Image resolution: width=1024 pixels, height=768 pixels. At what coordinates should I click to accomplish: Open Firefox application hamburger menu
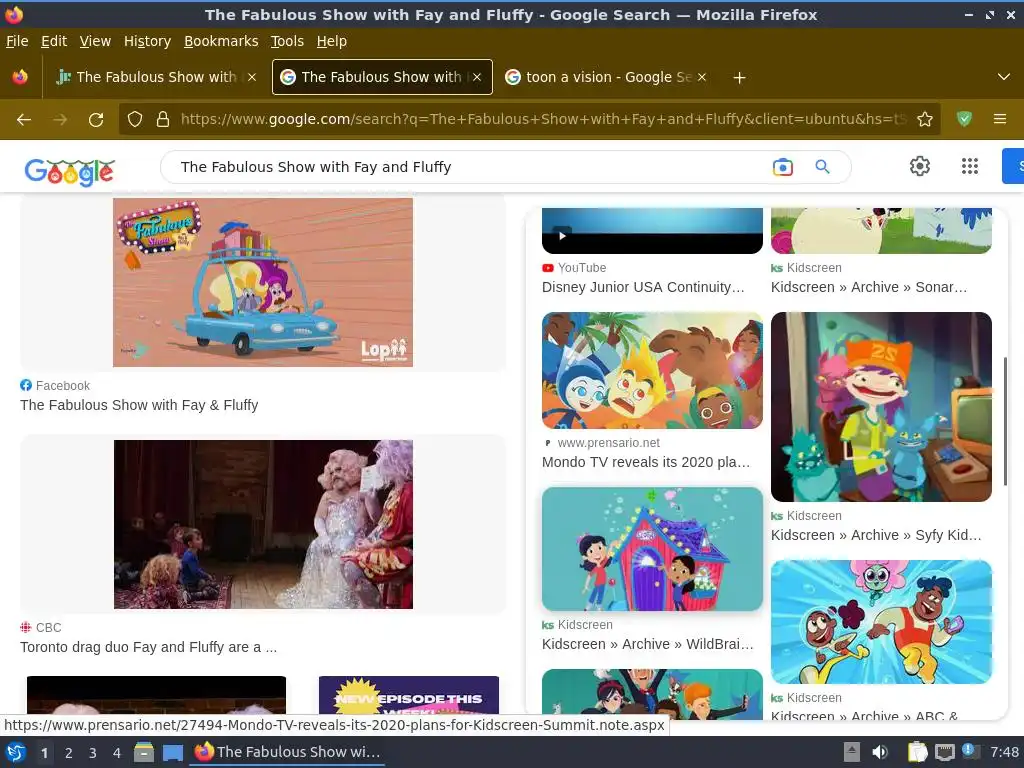[1000, 119]
